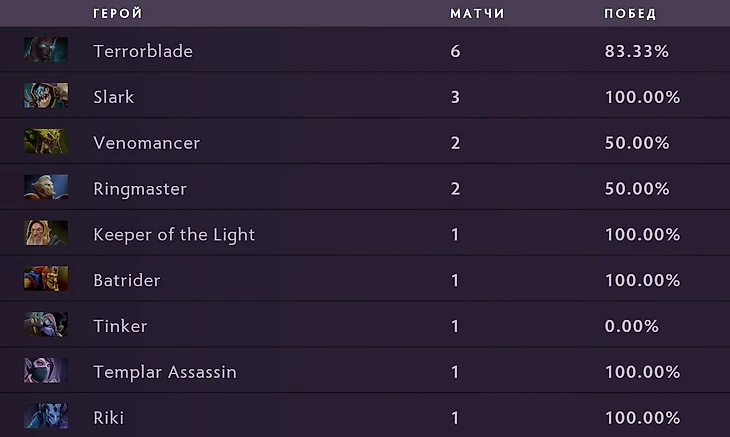The height and width of the screenshot is (437, 730).
Task: Select the Tinker hero portrait icon
Action: click(46, 326)
